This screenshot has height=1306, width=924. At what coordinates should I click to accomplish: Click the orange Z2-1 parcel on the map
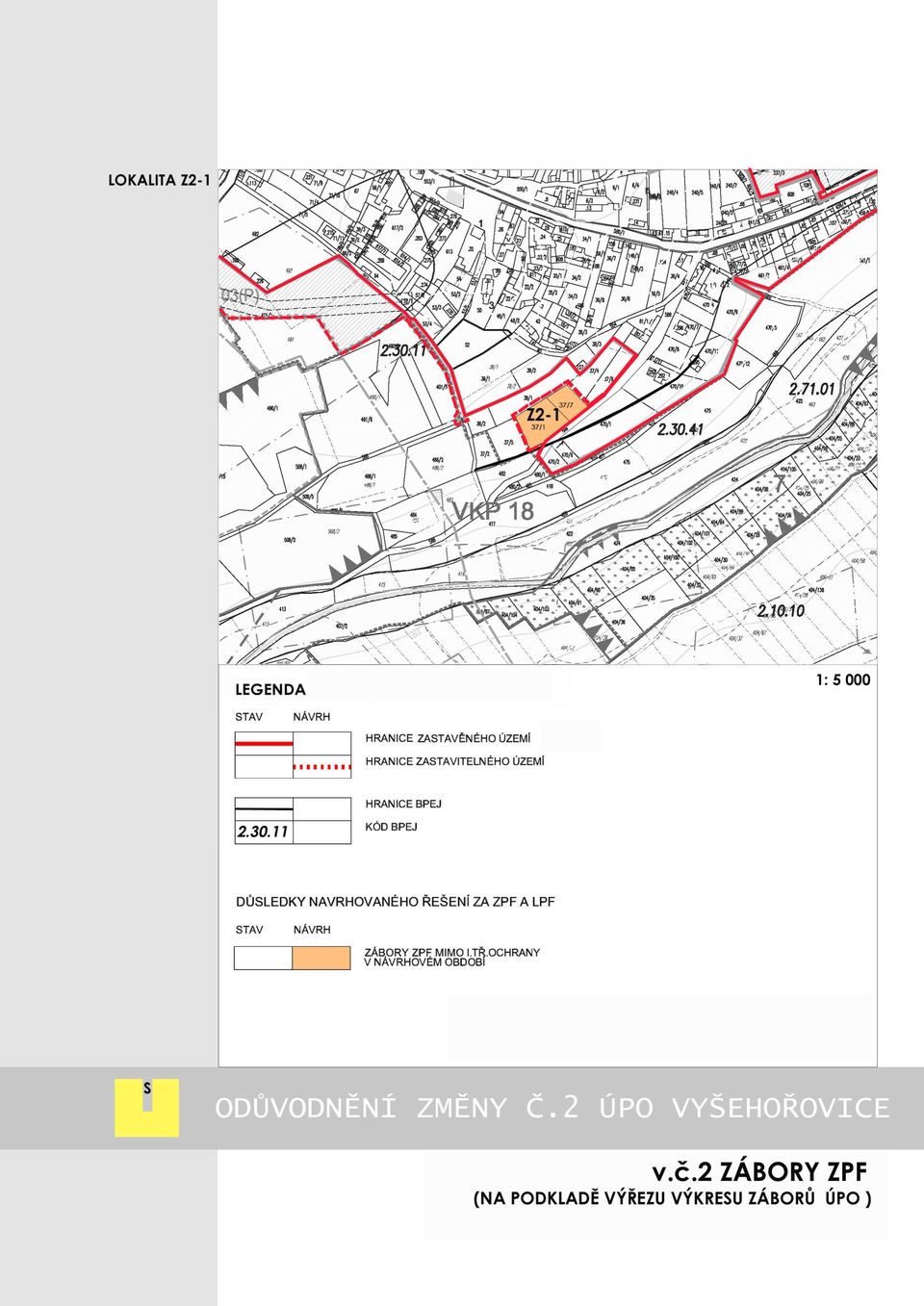[x=552, y=416]
